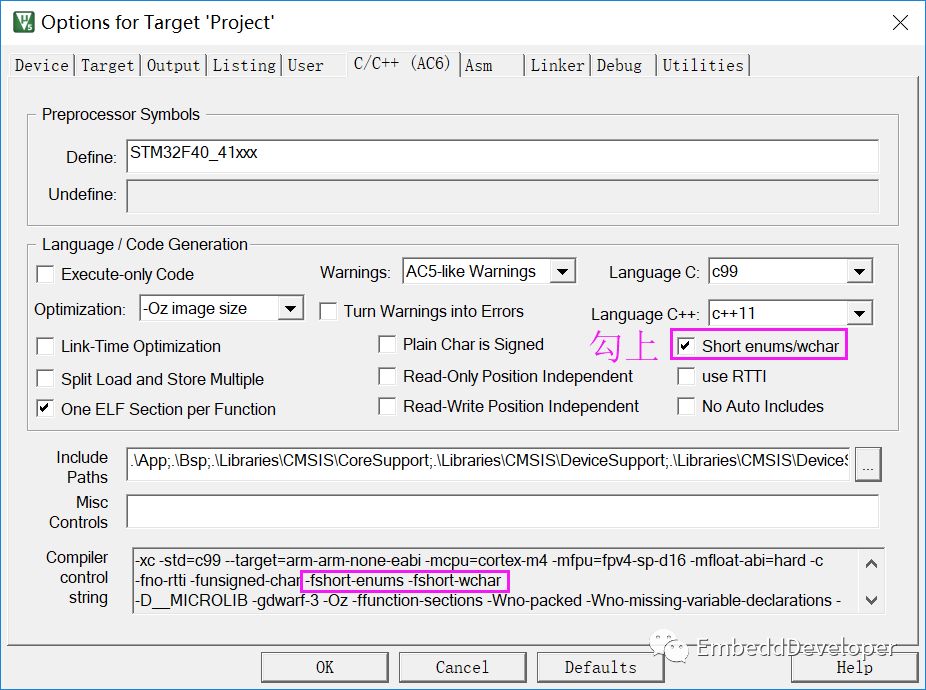Click the Include Paths field

(488, 464)
